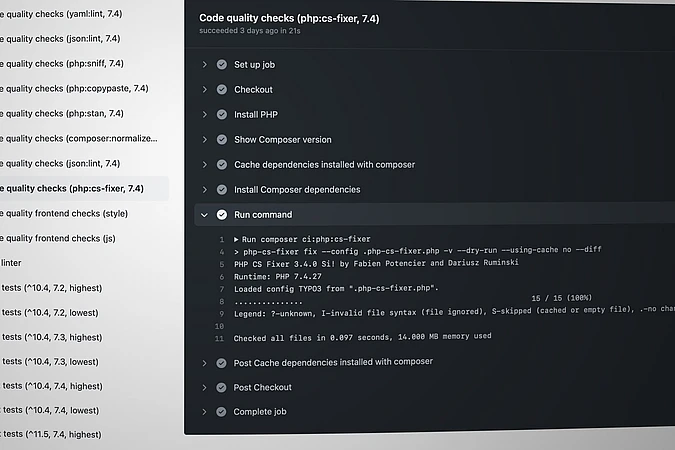Click the success icon beside Install Composer dependencies

click(221, 190)
